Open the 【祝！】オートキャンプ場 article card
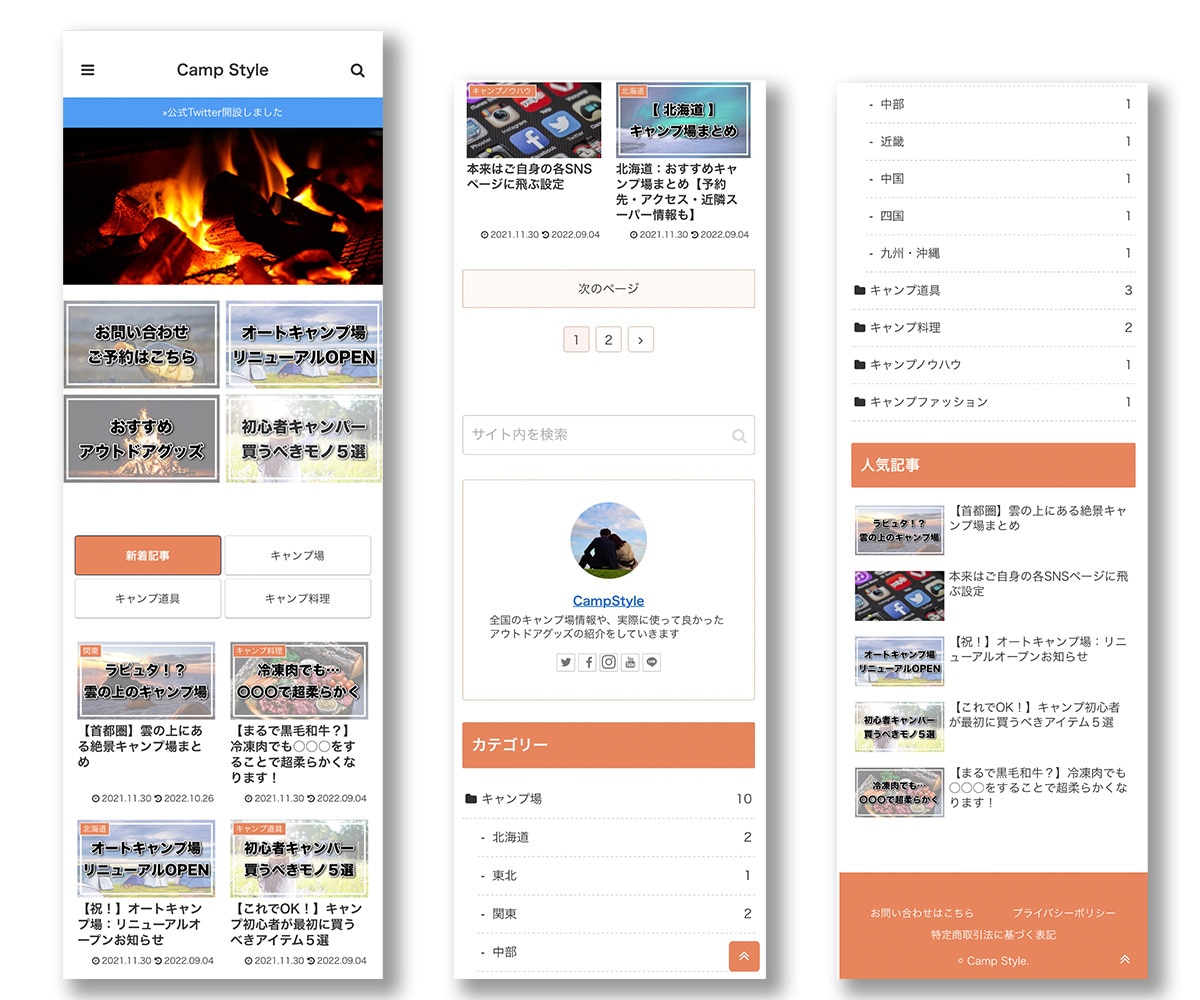The width and height of the screenshot is (1200, 1000). pyautogui.click(x=146, y=893)
